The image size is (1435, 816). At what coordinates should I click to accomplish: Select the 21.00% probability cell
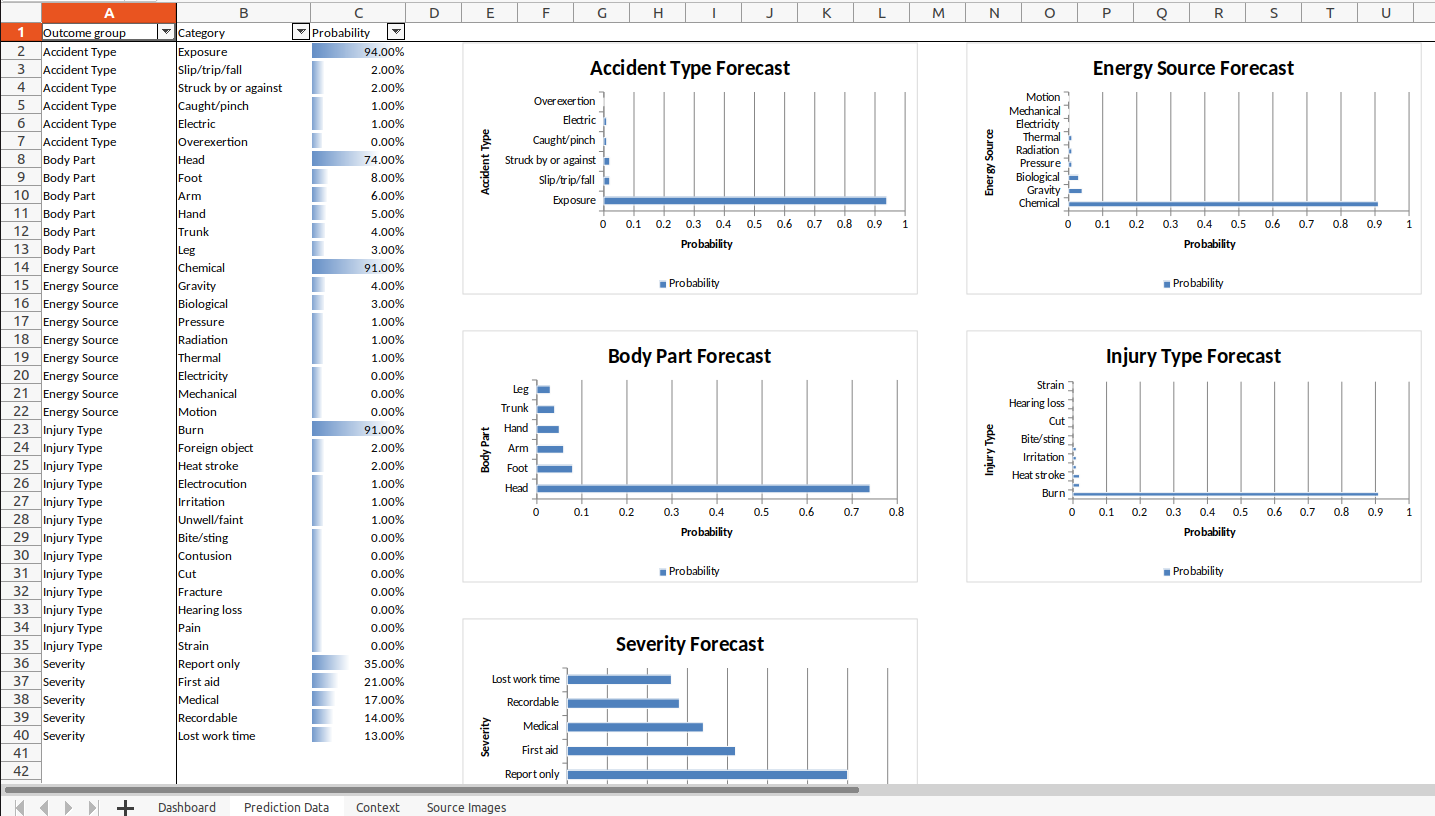click(x=358, y=681)
